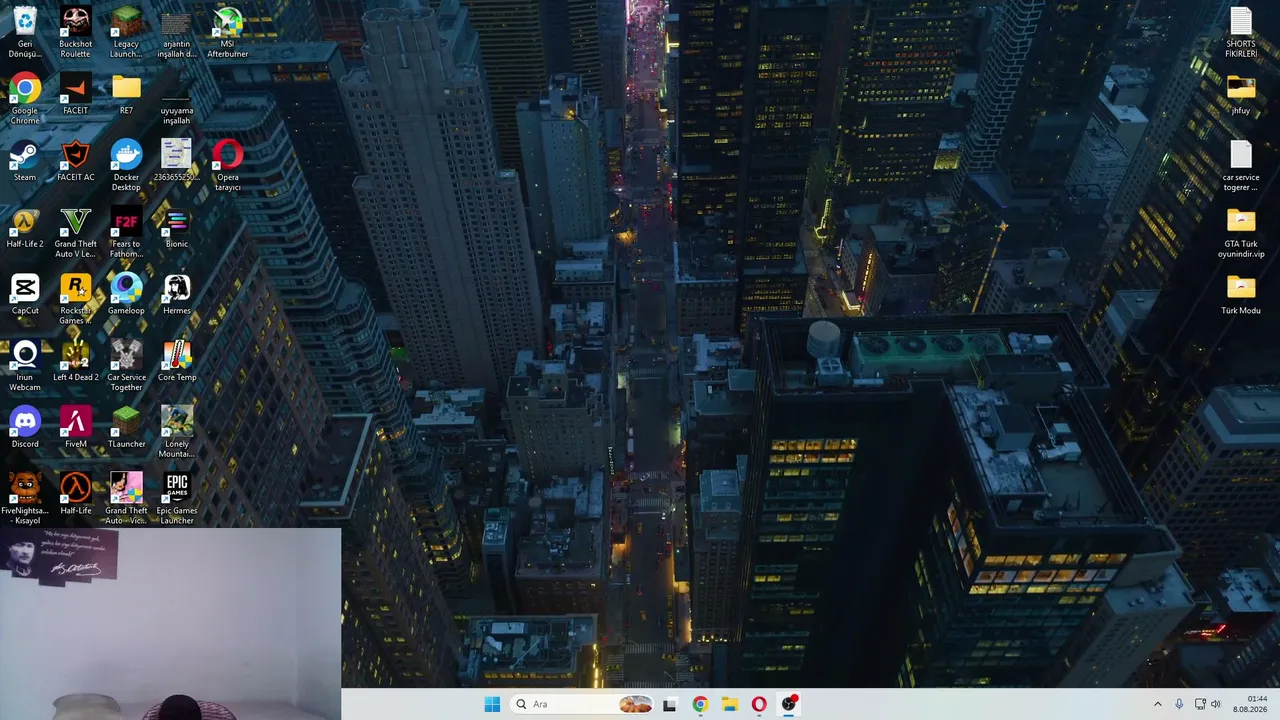This screenshot has width=1280, height=720.
Task: Select the jhfuy folder
Action: click(x=1241, y=94)
